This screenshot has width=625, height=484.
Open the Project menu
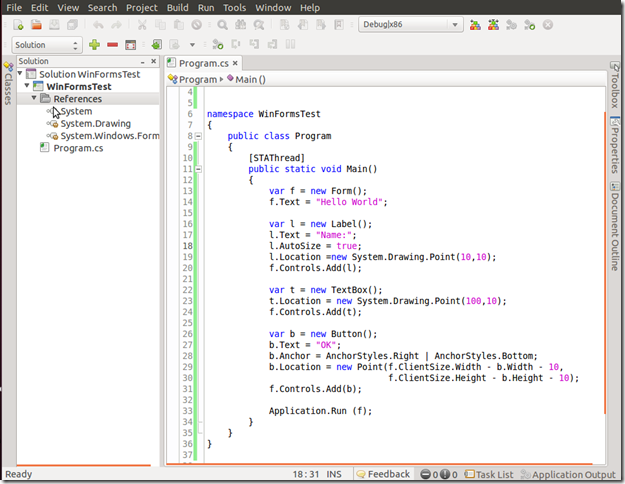click(142, 7)
